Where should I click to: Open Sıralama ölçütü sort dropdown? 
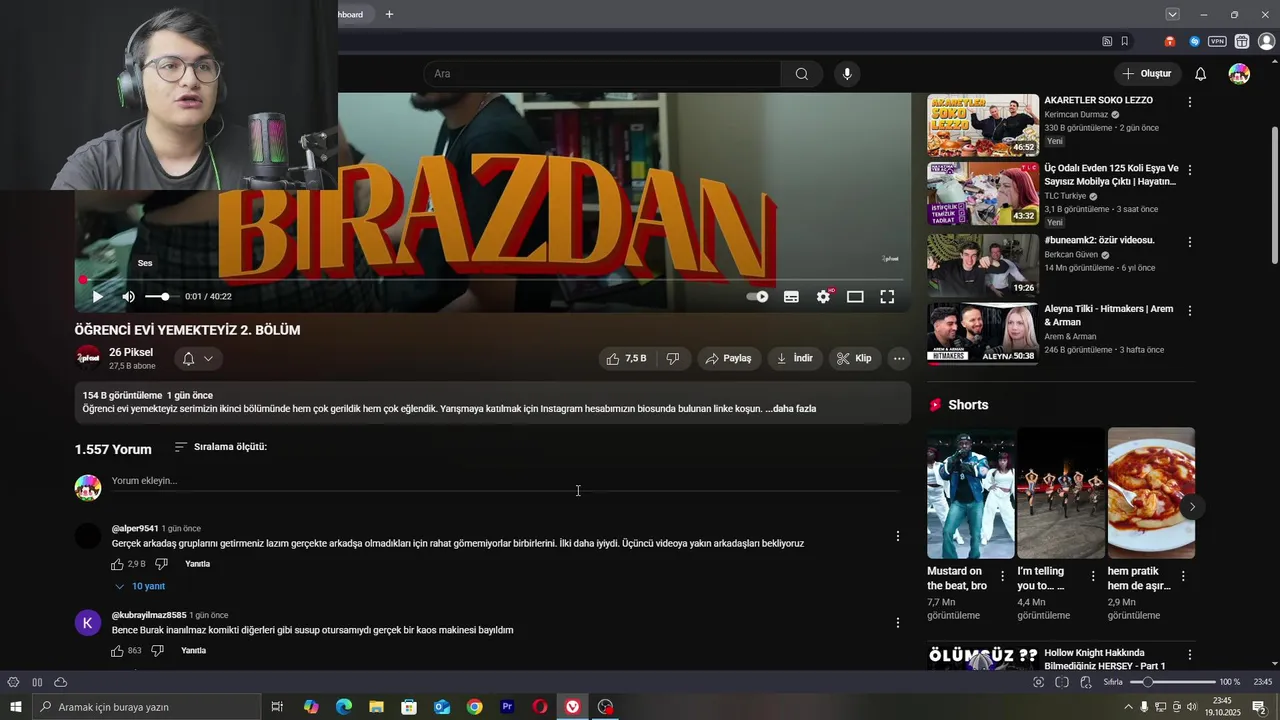click(221, 447)
